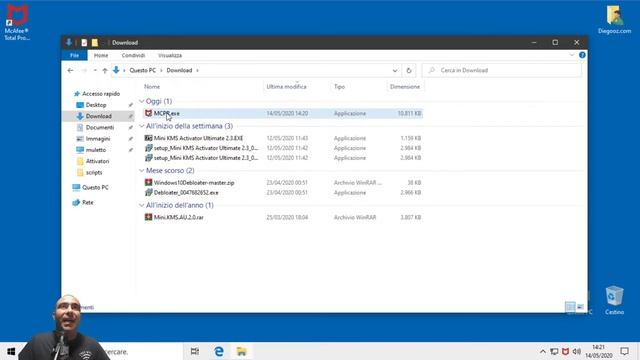Sort by the Tipo column header
Image resolution: width=640 pixels, height=360 pixels.
339,87
